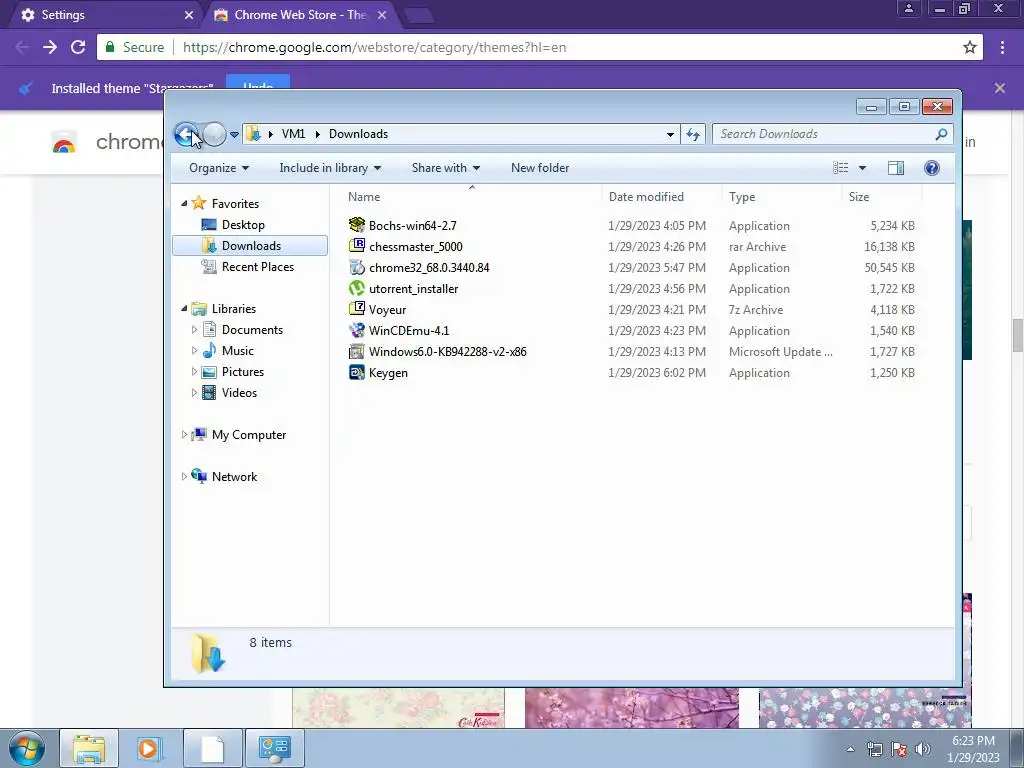Open the Include in library menu

point(330,168)
